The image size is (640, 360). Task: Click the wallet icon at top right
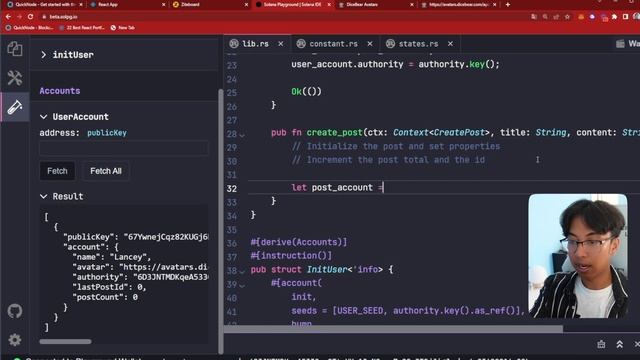click(620, 44)
